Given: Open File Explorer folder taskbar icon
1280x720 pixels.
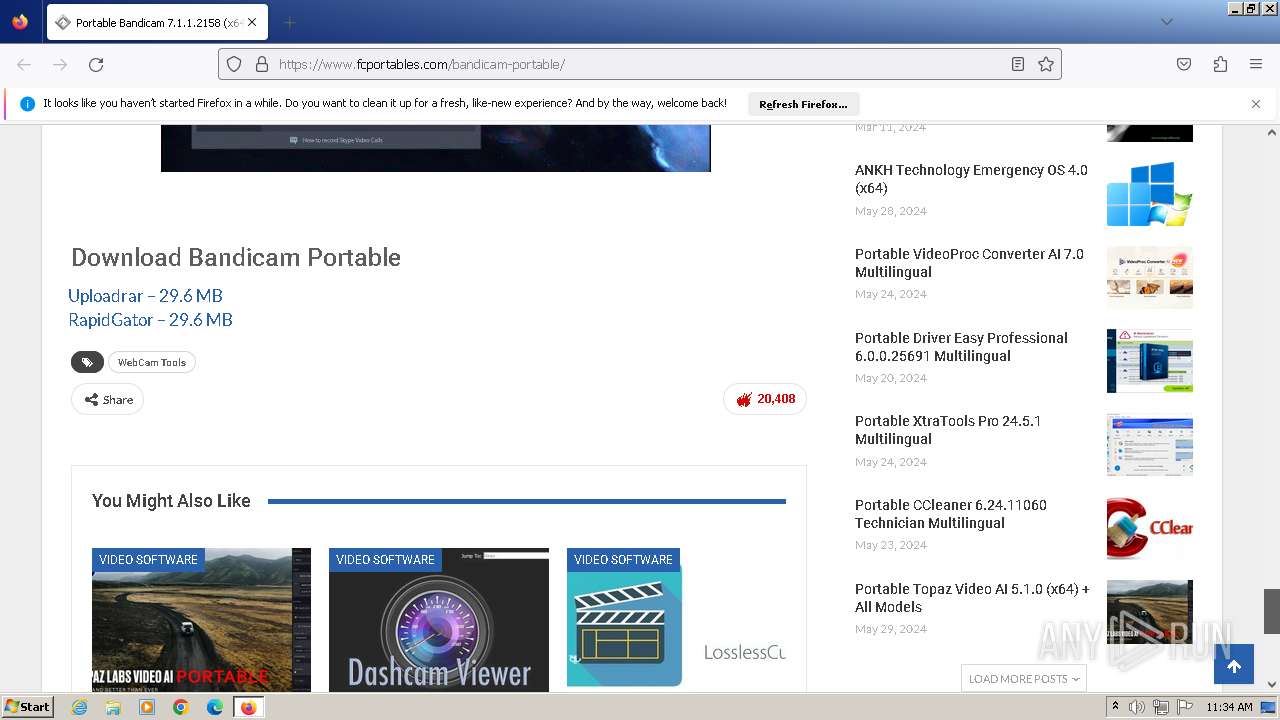Looking at the screenshot, I should click(113, 707).
